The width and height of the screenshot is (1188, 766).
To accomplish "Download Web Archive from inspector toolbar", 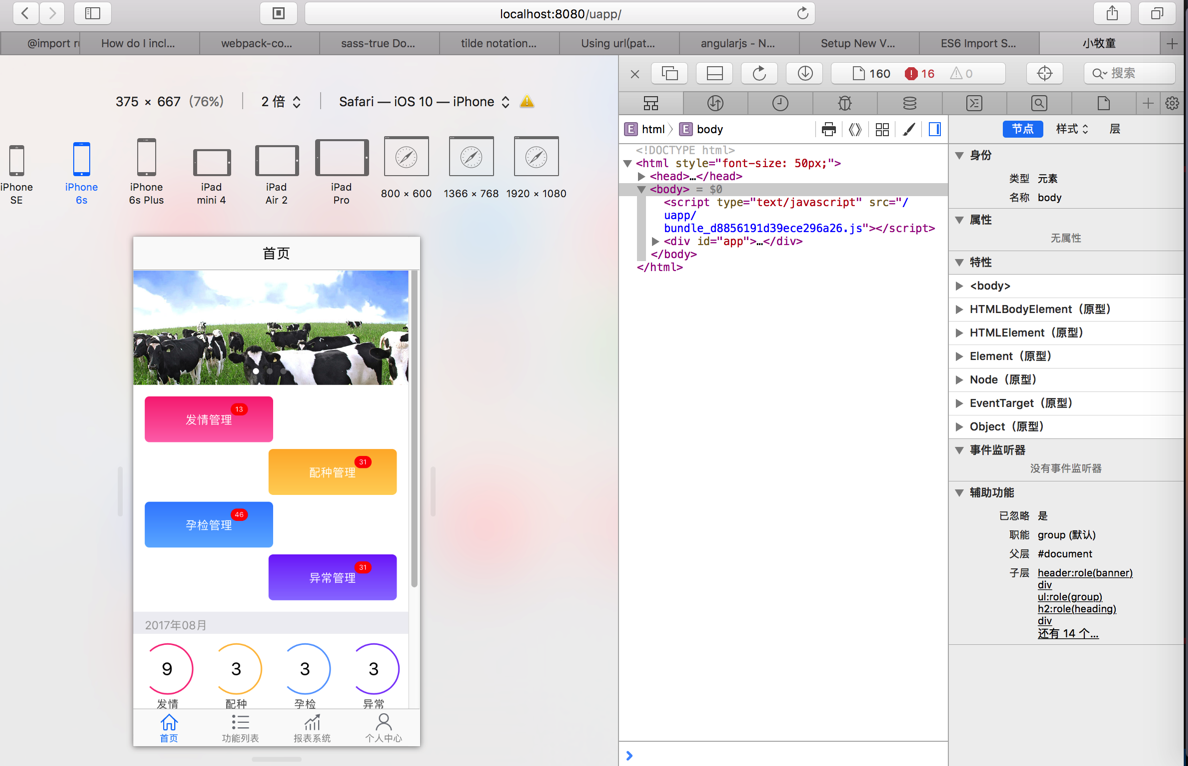I will point(805,73).
